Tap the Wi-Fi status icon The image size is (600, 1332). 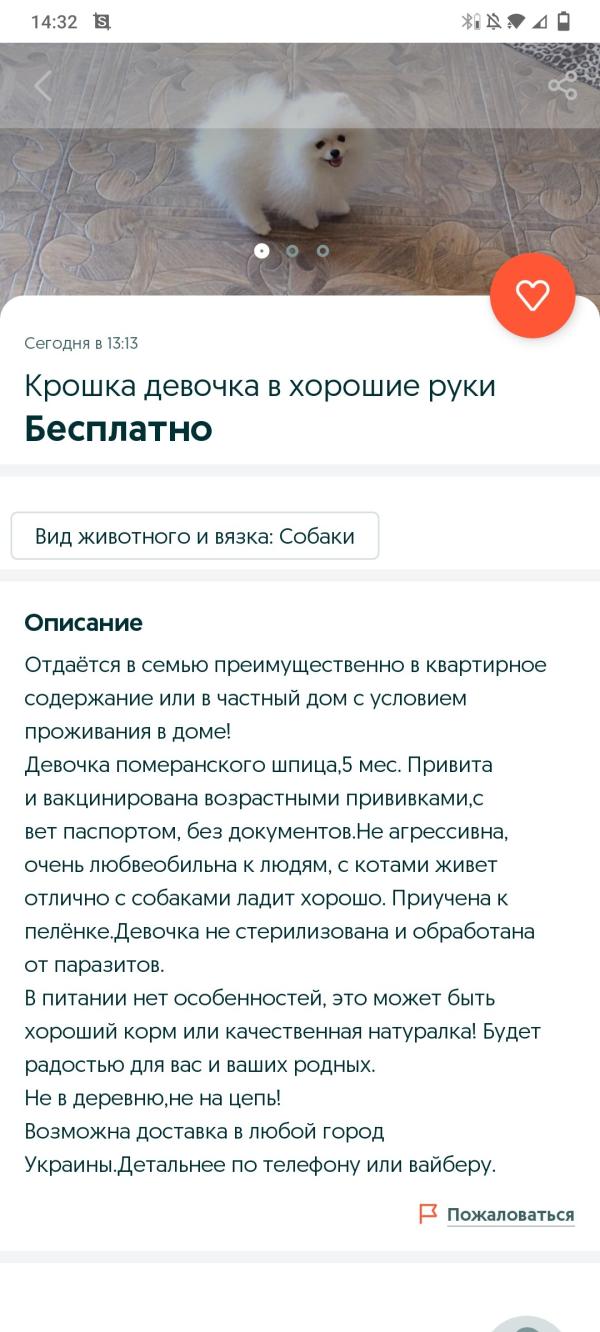click(516, 21)
